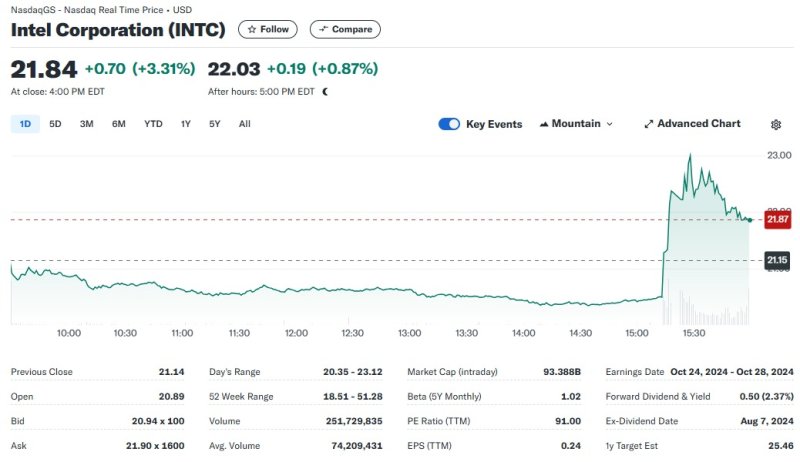800x462 pixels.
Task: Click the chart settings gear icon
Action: pyautogui.click(x=776, y=124)
